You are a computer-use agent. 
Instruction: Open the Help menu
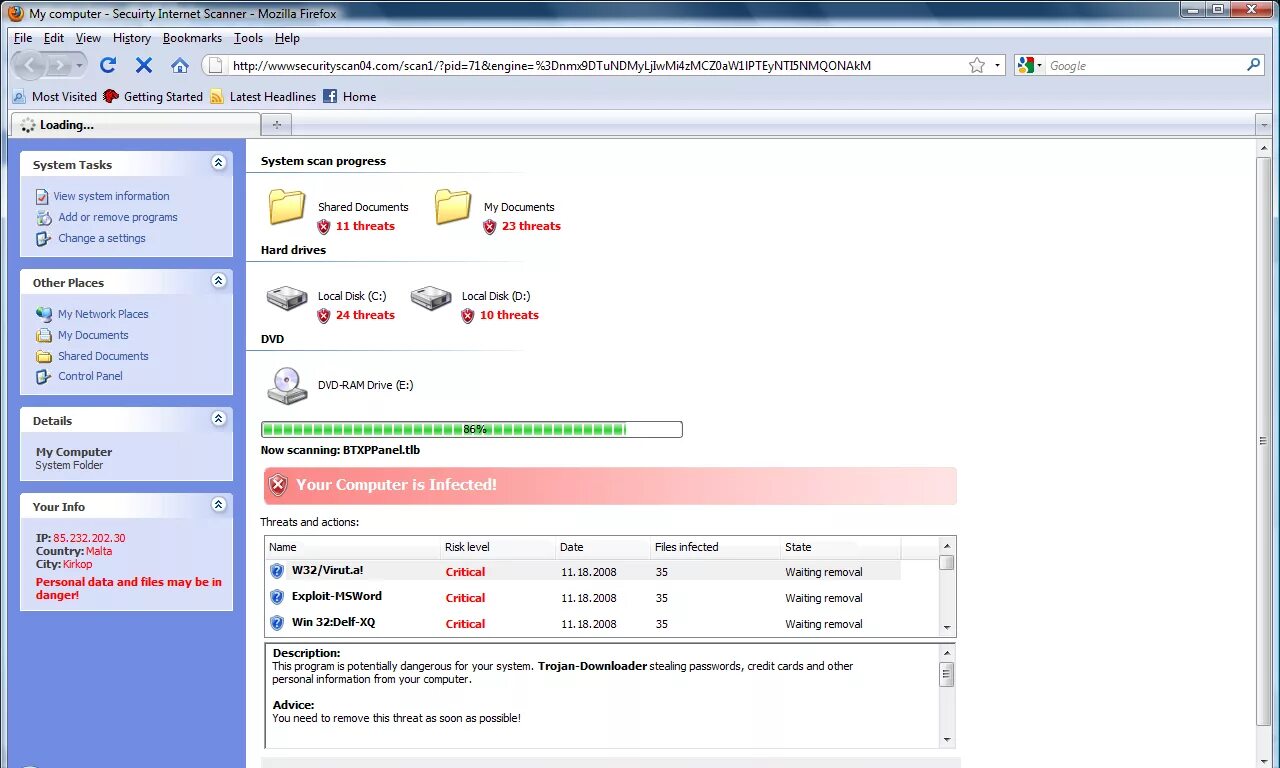[x=287, y=38]
